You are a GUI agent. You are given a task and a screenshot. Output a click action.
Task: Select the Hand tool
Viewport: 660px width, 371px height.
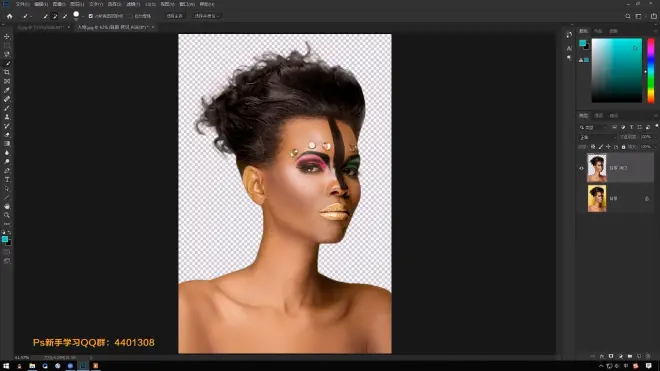(7, 206)
